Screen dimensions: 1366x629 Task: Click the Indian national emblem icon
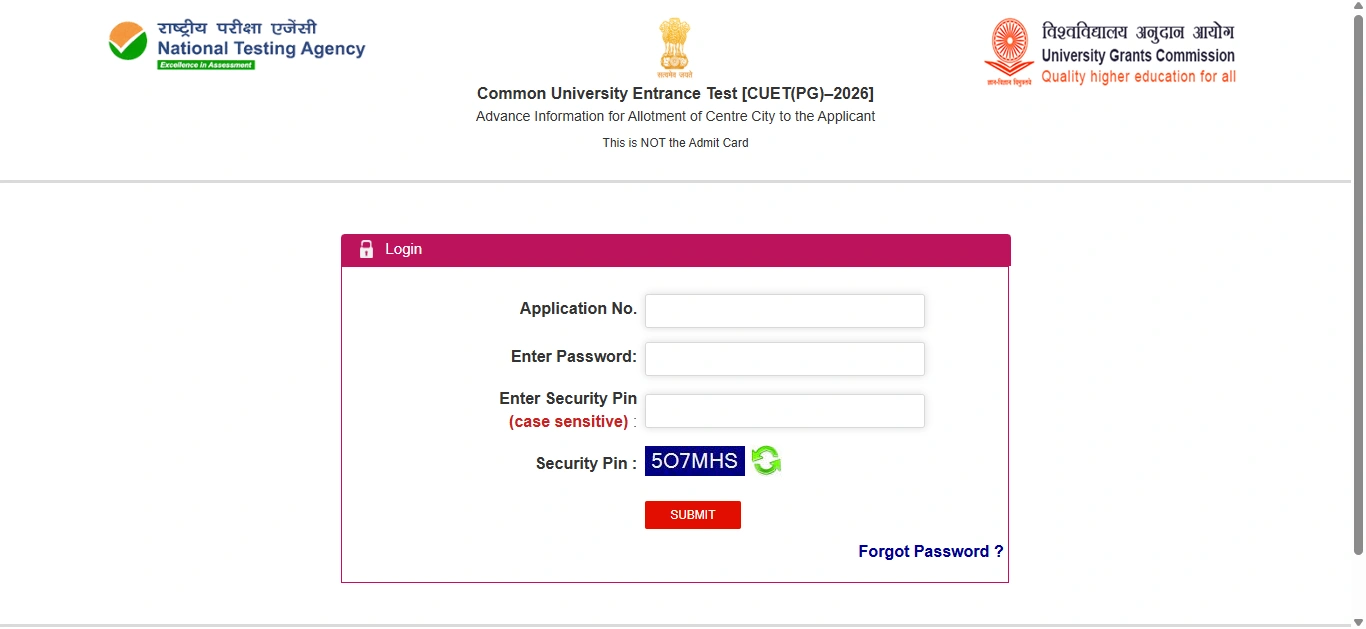[675, 47]
